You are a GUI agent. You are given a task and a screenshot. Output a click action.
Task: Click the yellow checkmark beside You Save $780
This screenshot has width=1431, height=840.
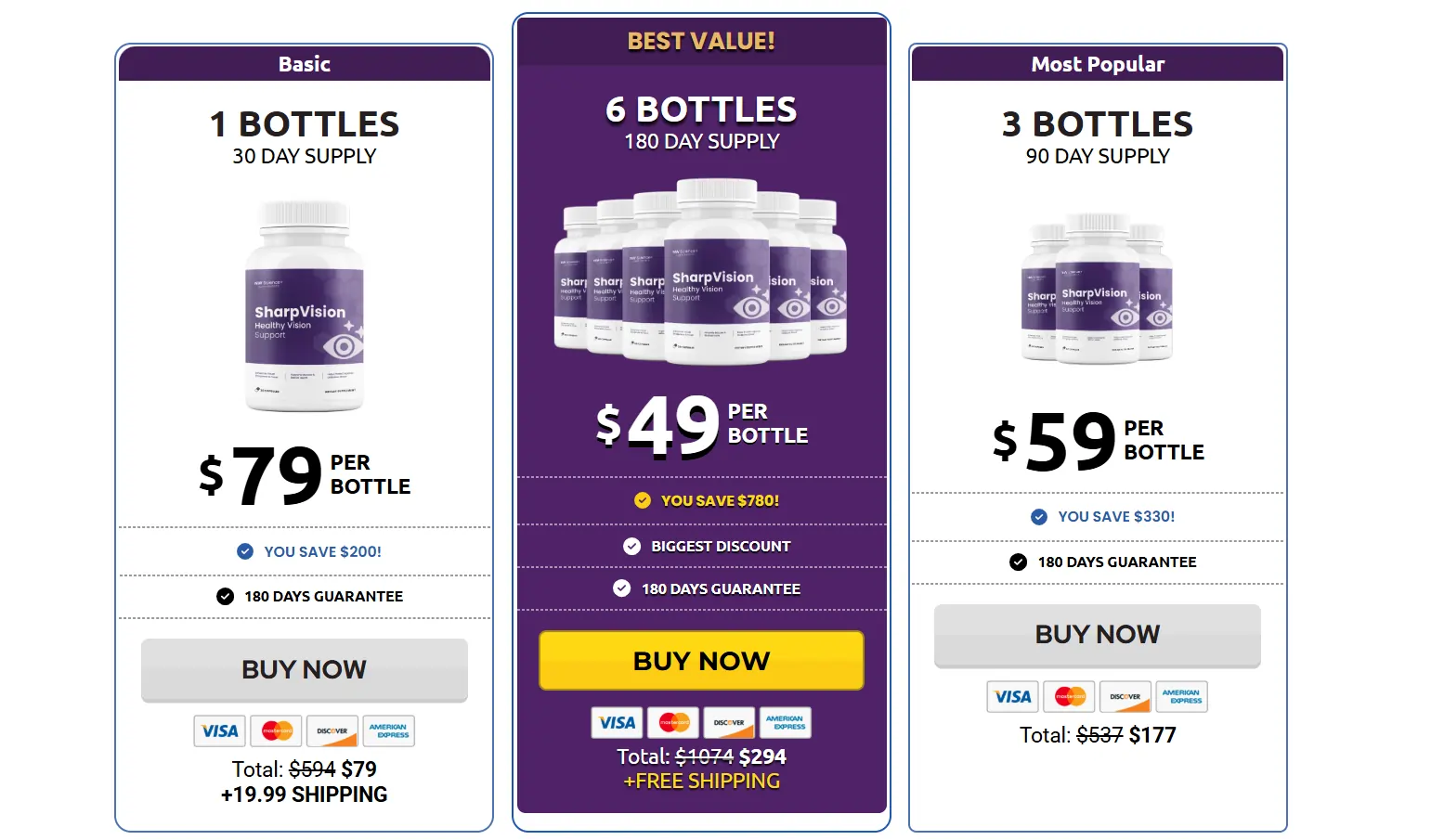(643, 500)
